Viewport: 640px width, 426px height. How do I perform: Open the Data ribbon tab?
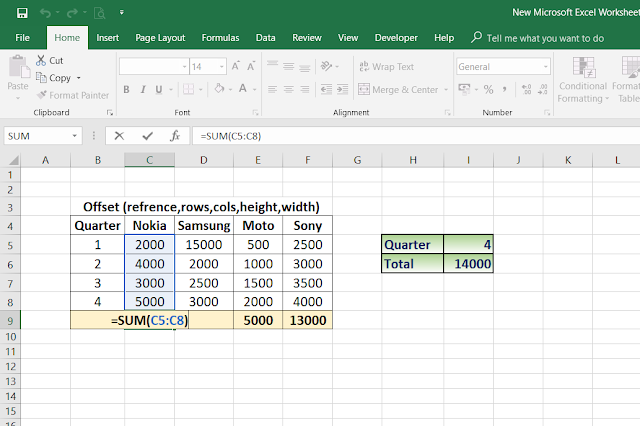tap(265, 38)
